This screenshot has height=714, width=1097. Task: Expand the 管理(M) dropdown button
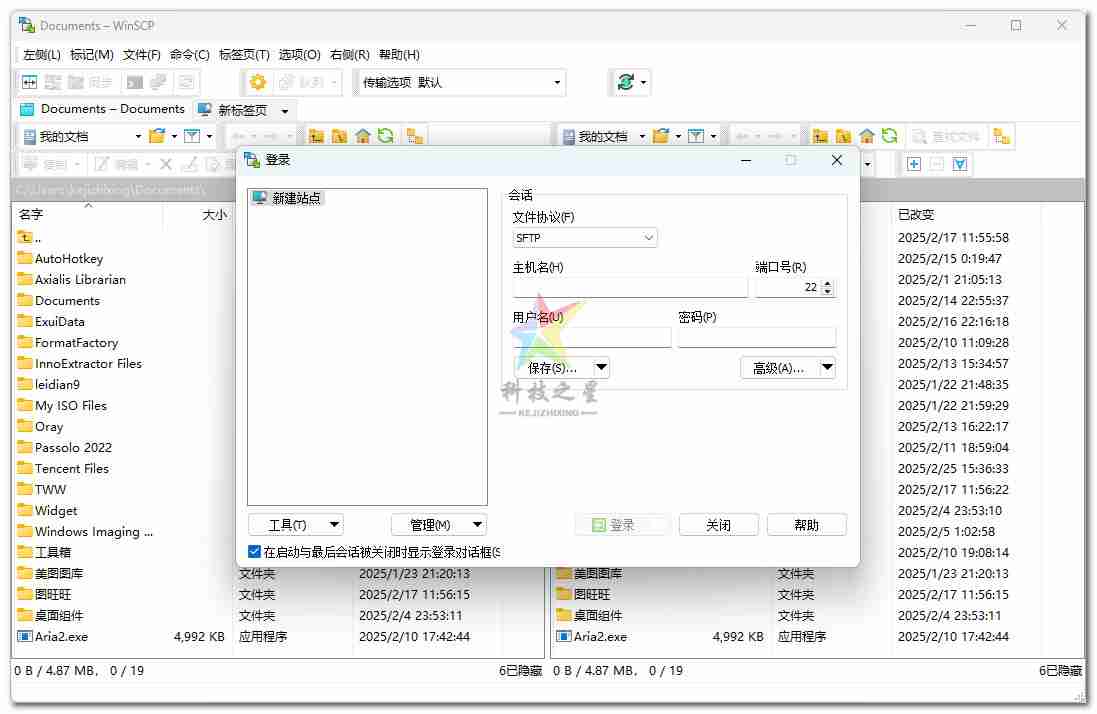[478, 525]
